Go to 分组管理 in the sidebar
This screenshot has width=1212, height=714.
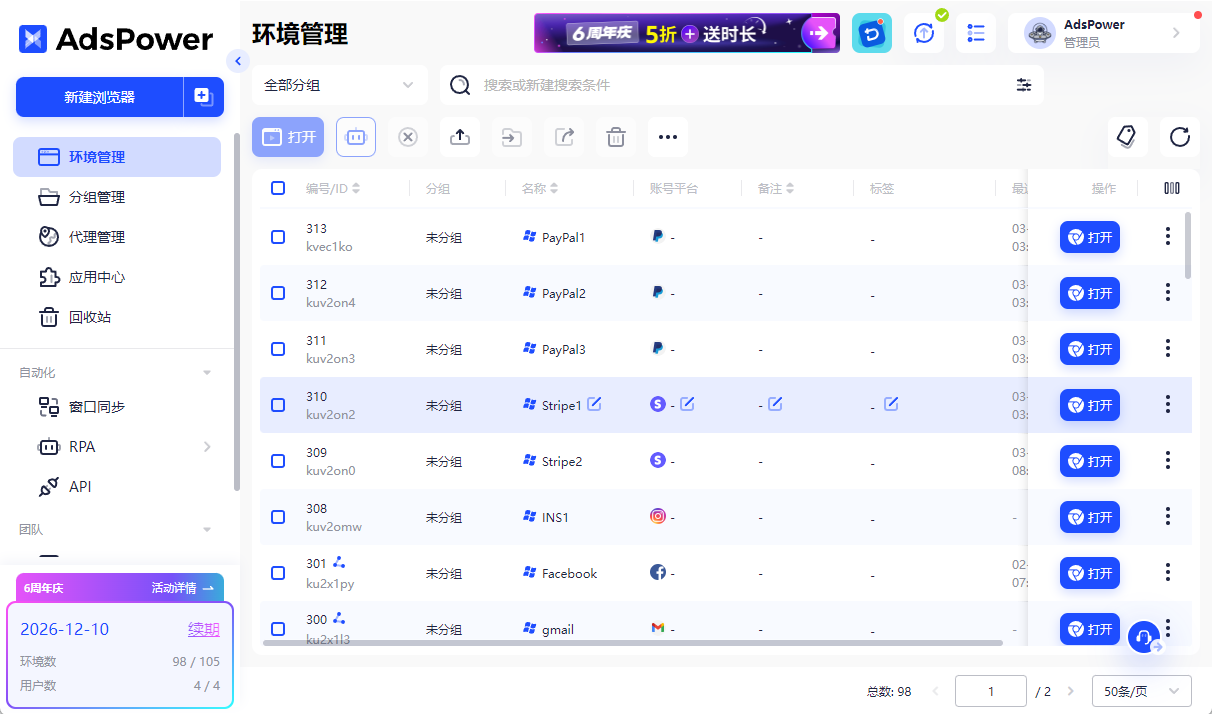(x=96, y=197)
